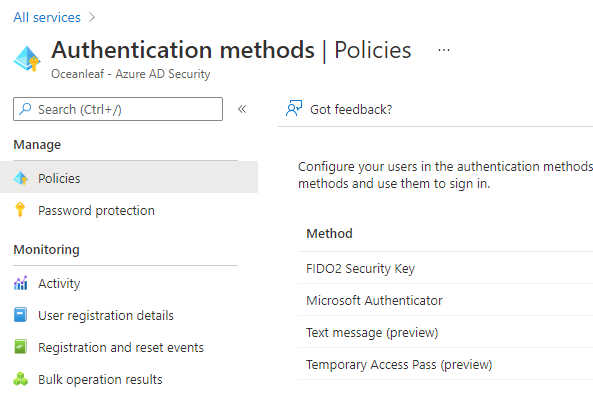Select Policies in the Manage menu
This screenshot has height=417, width=593.
click(129, 177)
